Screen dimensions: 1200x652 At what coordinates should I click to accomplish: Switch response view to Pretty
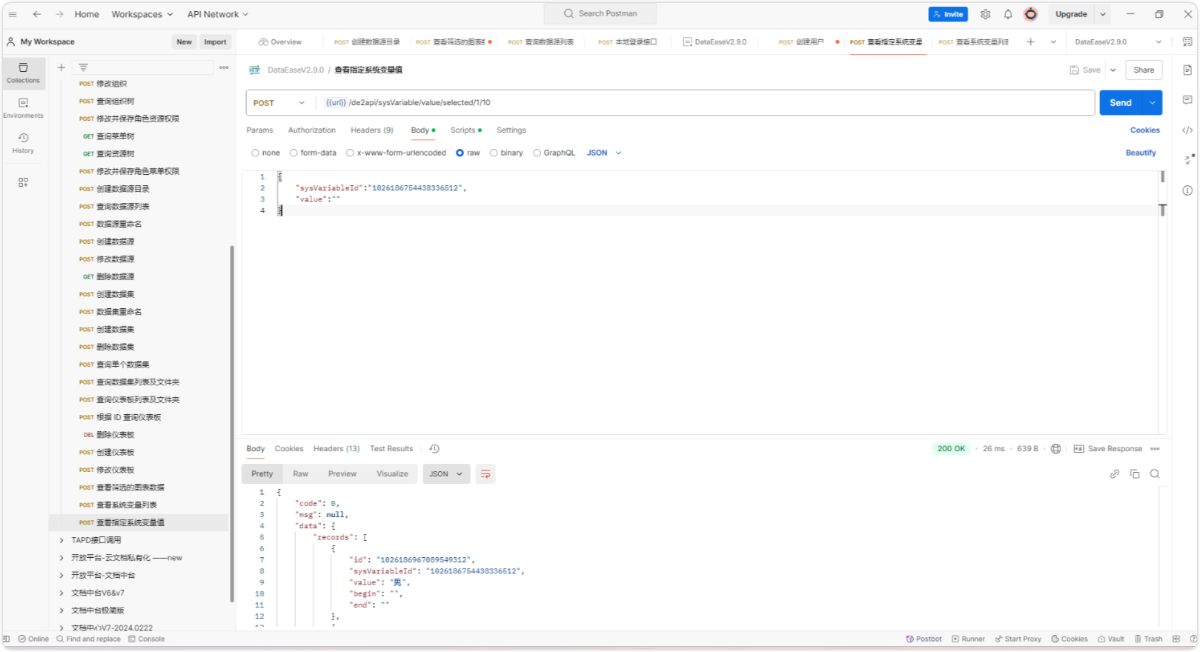pyautogui.click(x=262, y=474)
